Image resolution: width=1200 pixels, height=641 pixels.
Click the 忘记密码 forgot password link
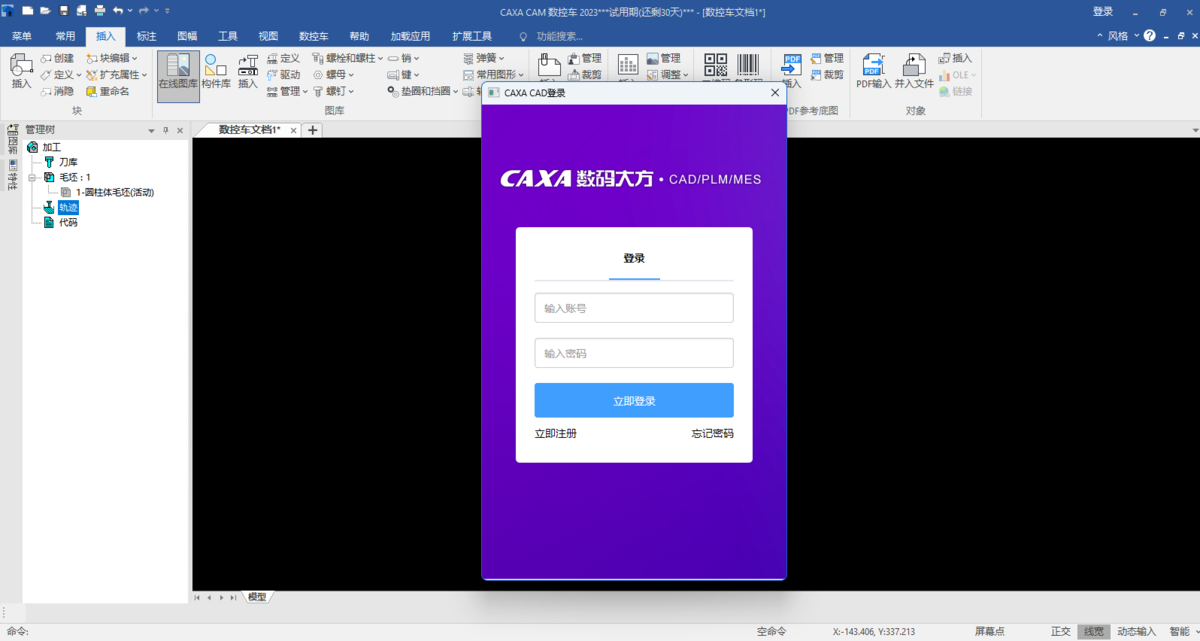tap(712, 434)
